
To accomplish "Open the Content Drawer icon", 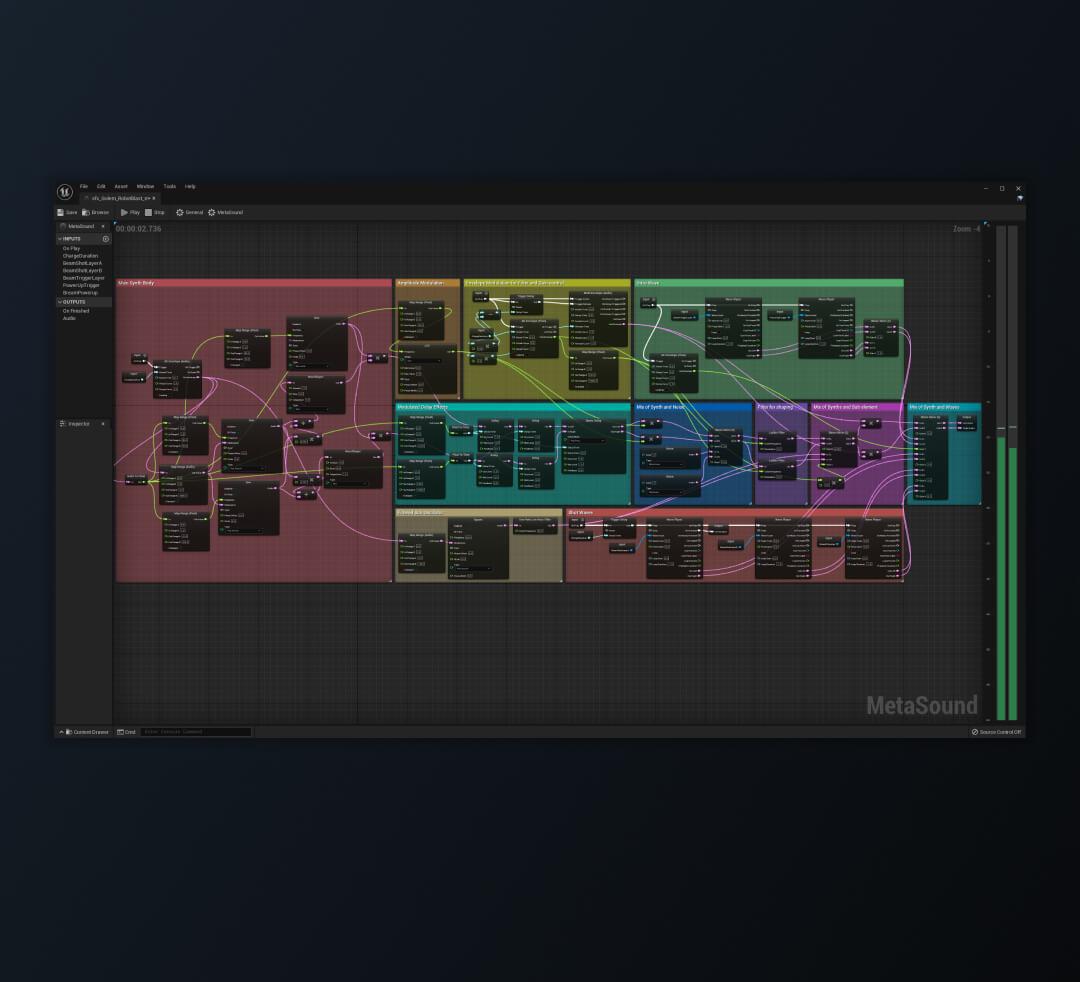I will click(x=68, y=732).
